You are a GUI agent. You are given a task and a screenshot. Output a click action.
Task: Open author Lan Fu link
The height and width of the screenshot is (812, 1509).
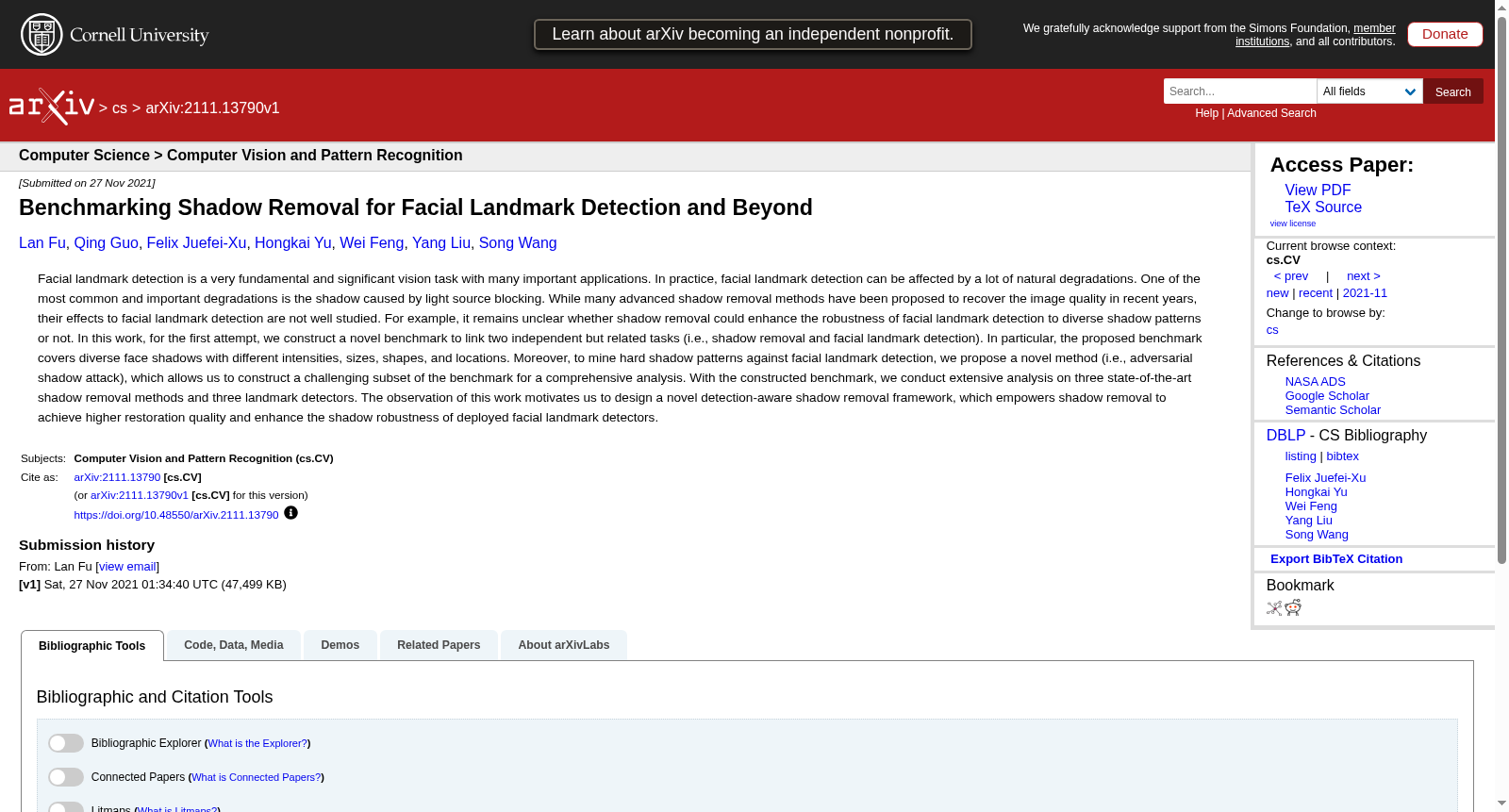pyautogui.click(x=42, y=243)
